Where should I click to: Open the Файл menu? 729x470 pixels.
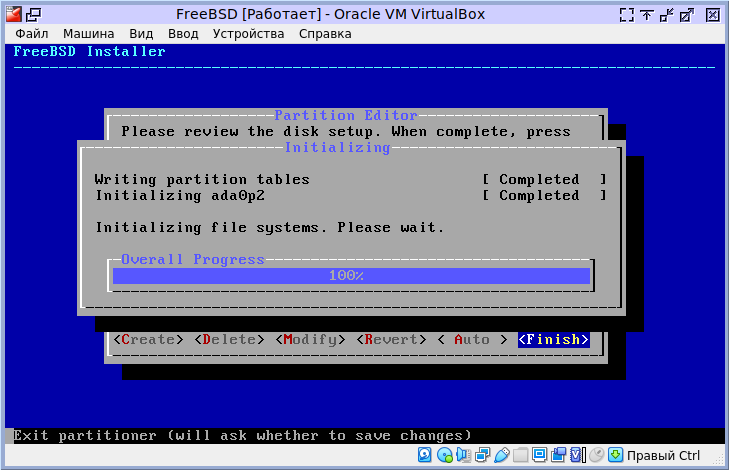click(32, 34)
